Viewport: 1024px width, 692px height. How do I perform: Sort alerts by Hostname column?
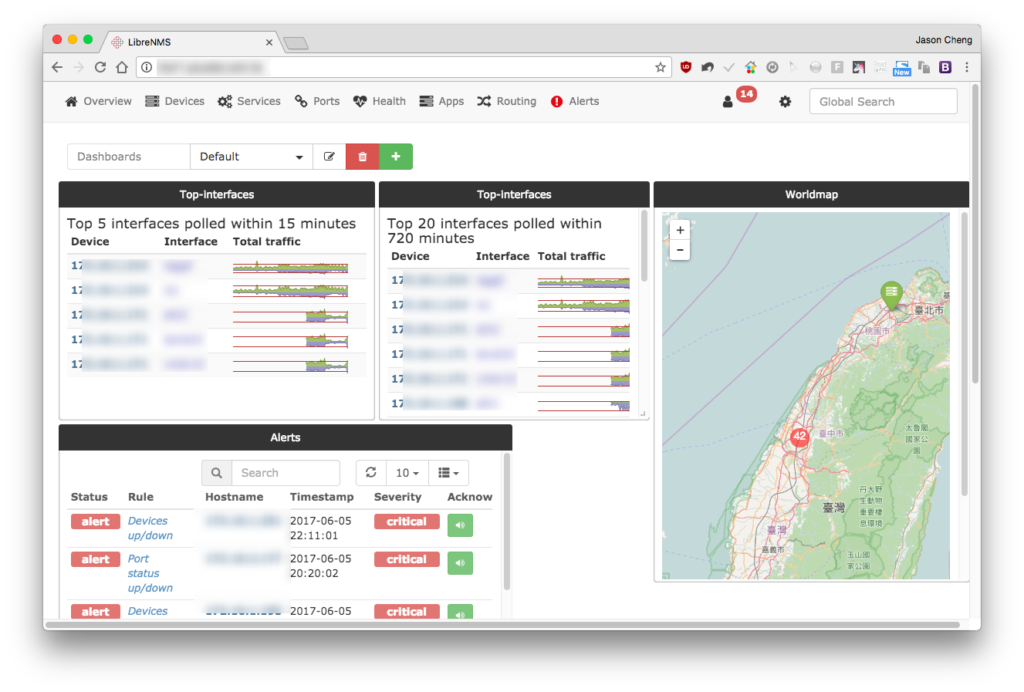coord(234,497)
